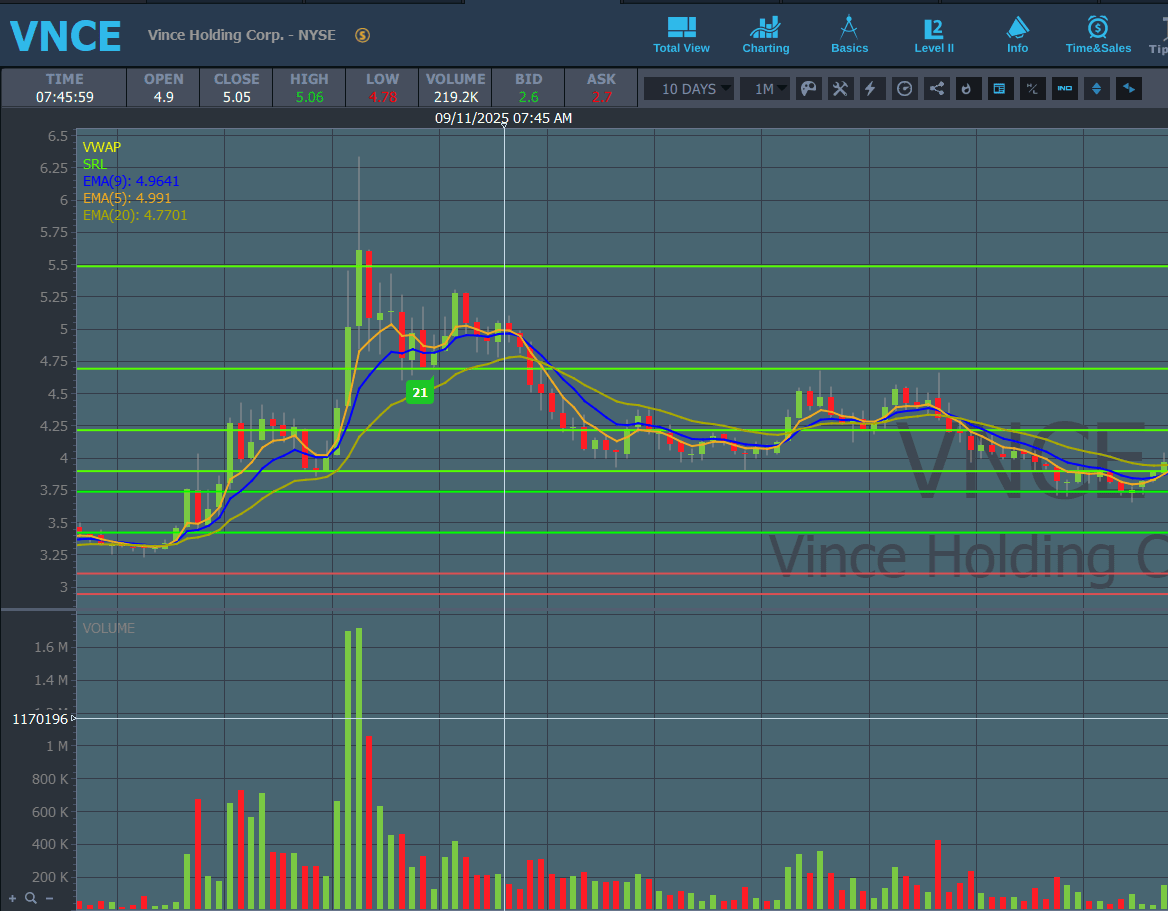Toggle the high/low H/L display
Screen dimensions: 1168x911
pos(1032,89)
